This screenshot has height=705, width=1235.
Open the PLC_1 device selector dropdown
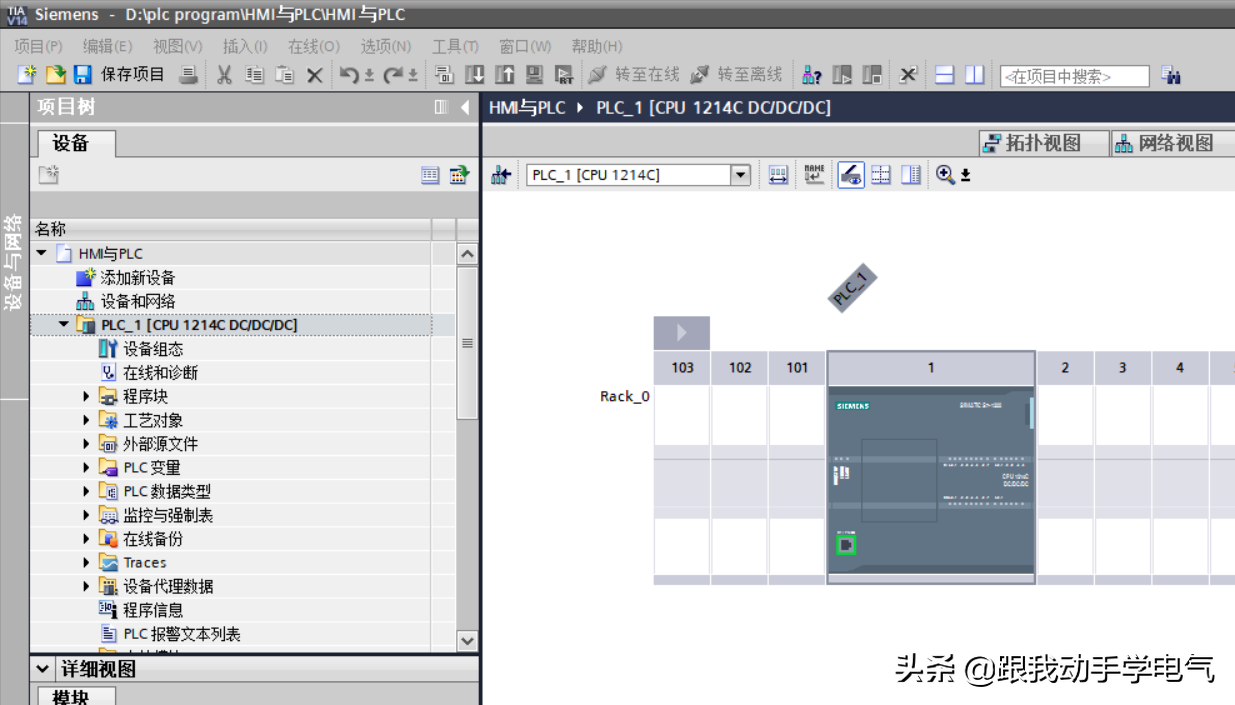point(740,175)
